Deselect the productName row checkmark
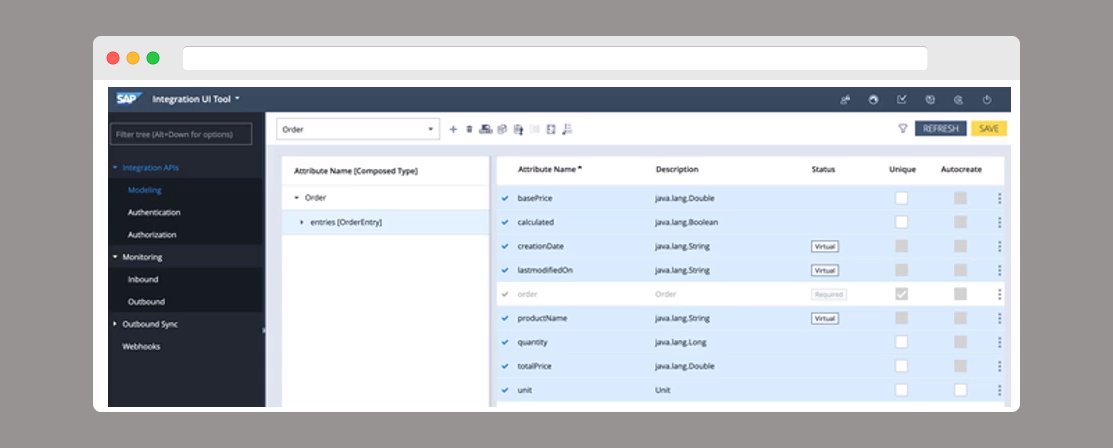1113x448 pixels. point(505,318)
